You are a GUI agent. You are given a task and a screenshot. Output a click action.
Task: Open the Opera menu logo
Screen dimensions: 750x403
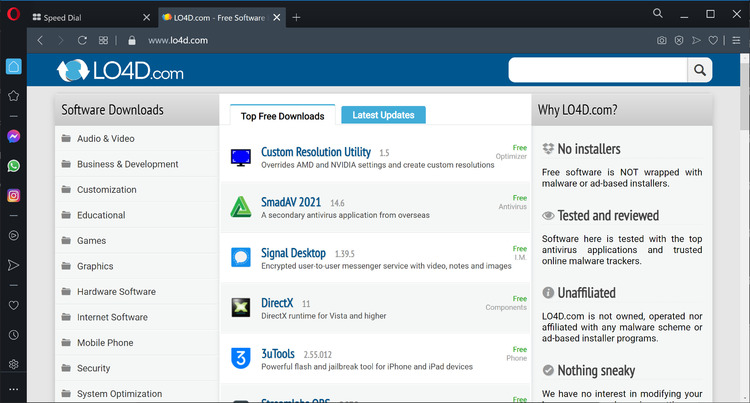point(13,14)
